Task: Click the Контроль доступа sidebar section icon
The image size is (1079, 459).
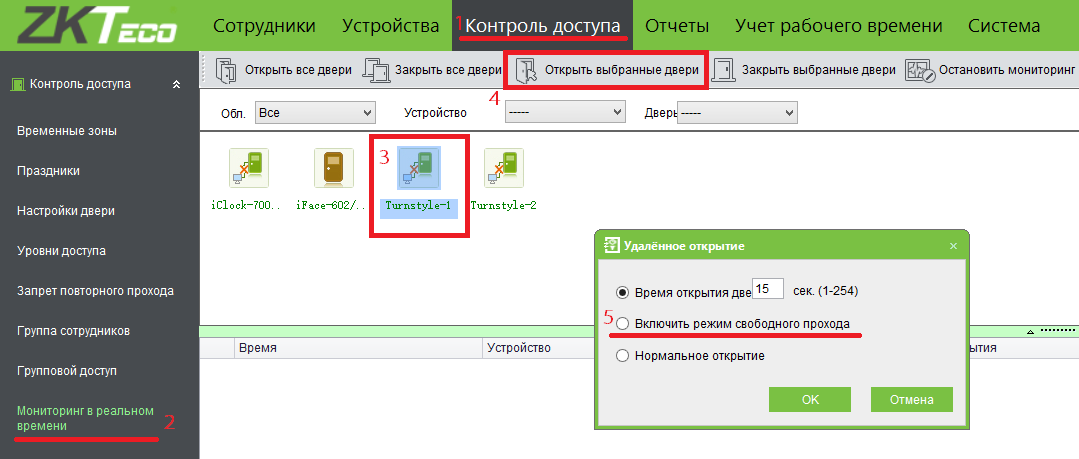Action: pyautogui.click(x=19, y=85)
